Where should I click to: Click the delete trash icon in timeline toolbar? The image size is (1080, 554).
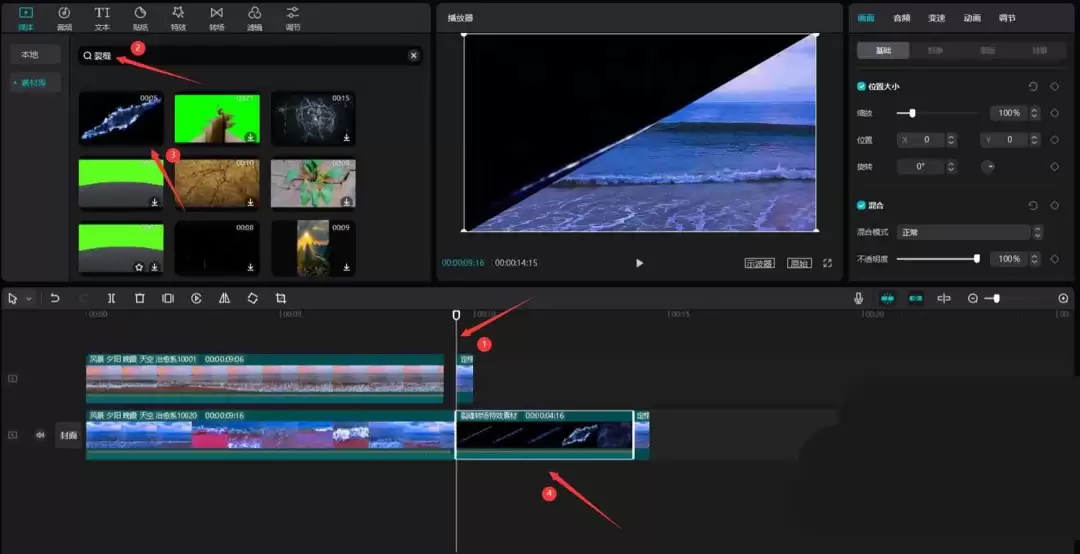pos(140,298)
